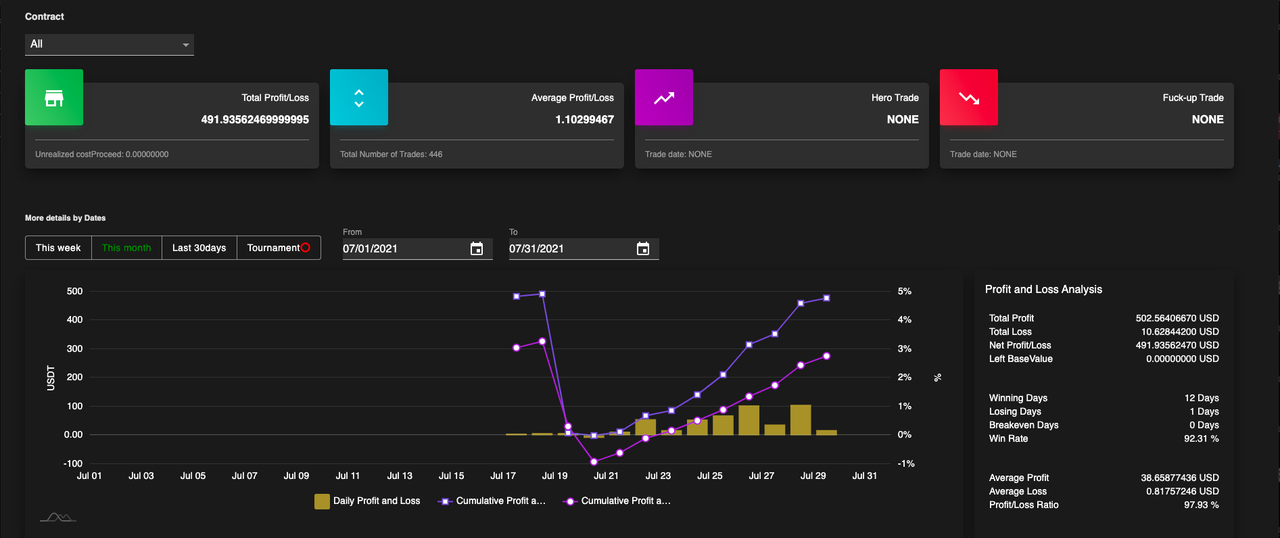Click the tallest daily profit bar near Jul 29
The image size is (1280, 538).
pyautogui.click(x=800, y=420)
